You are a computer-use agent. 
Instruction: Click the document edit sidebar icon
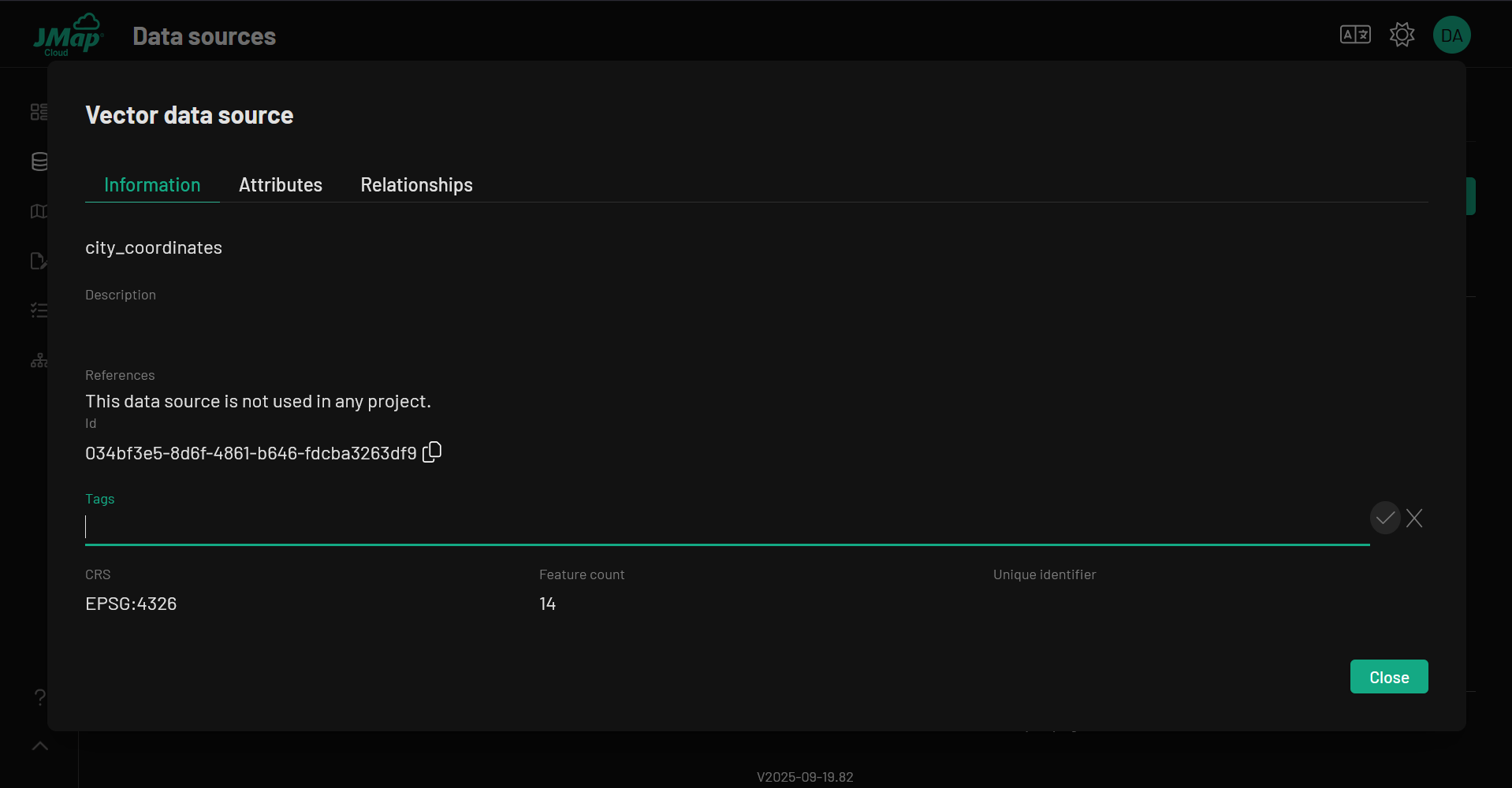[39, 261]
